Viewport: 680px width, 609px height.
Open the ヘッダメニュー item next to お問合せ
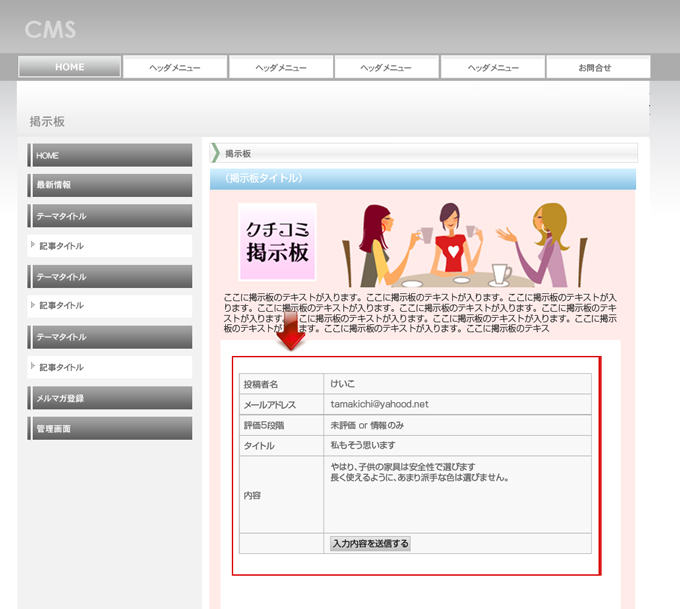tap(492, 67)
